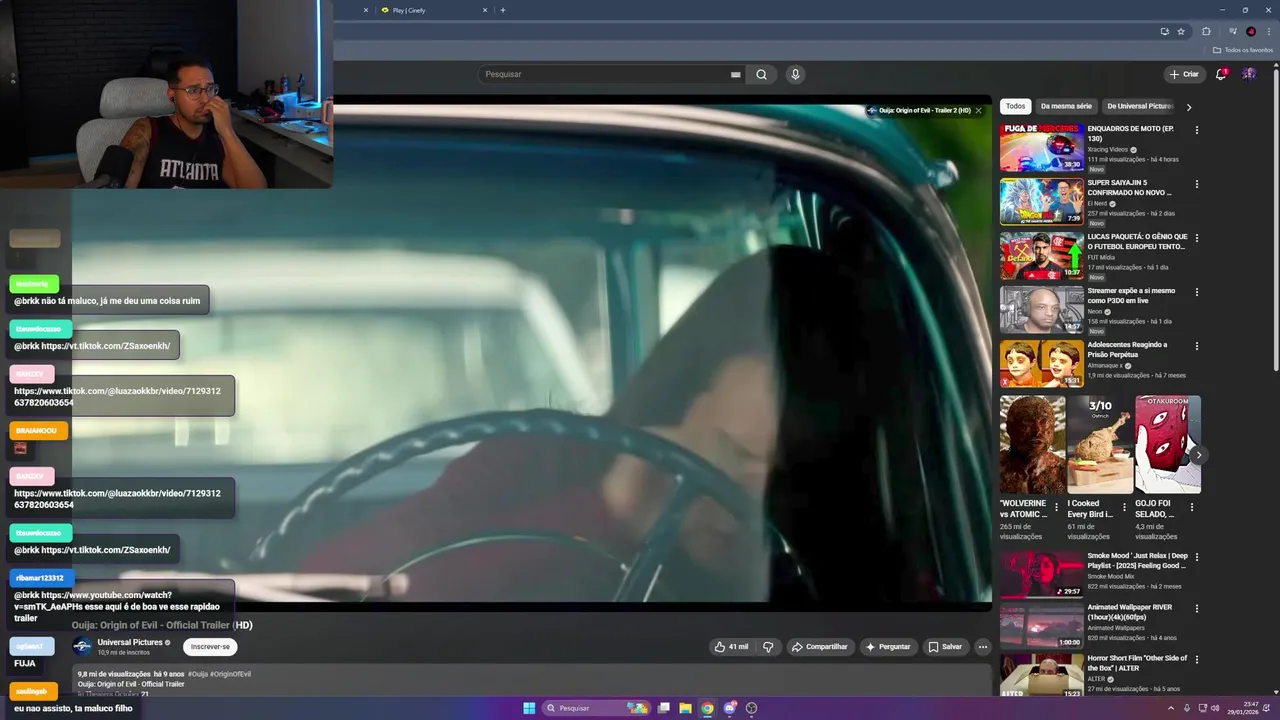
Task: Open the LUCAS PAQUETÁ video thumbnail
Action: tap(1041, 255)
